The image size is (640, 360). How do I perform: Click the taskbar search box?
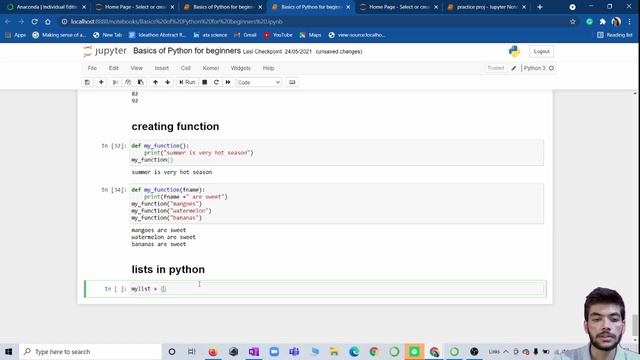click(x=90, y=351)
